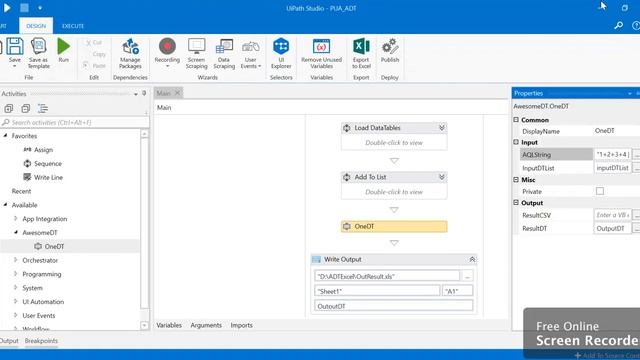Expand Orchestrator category

click(x=16, y=260)
